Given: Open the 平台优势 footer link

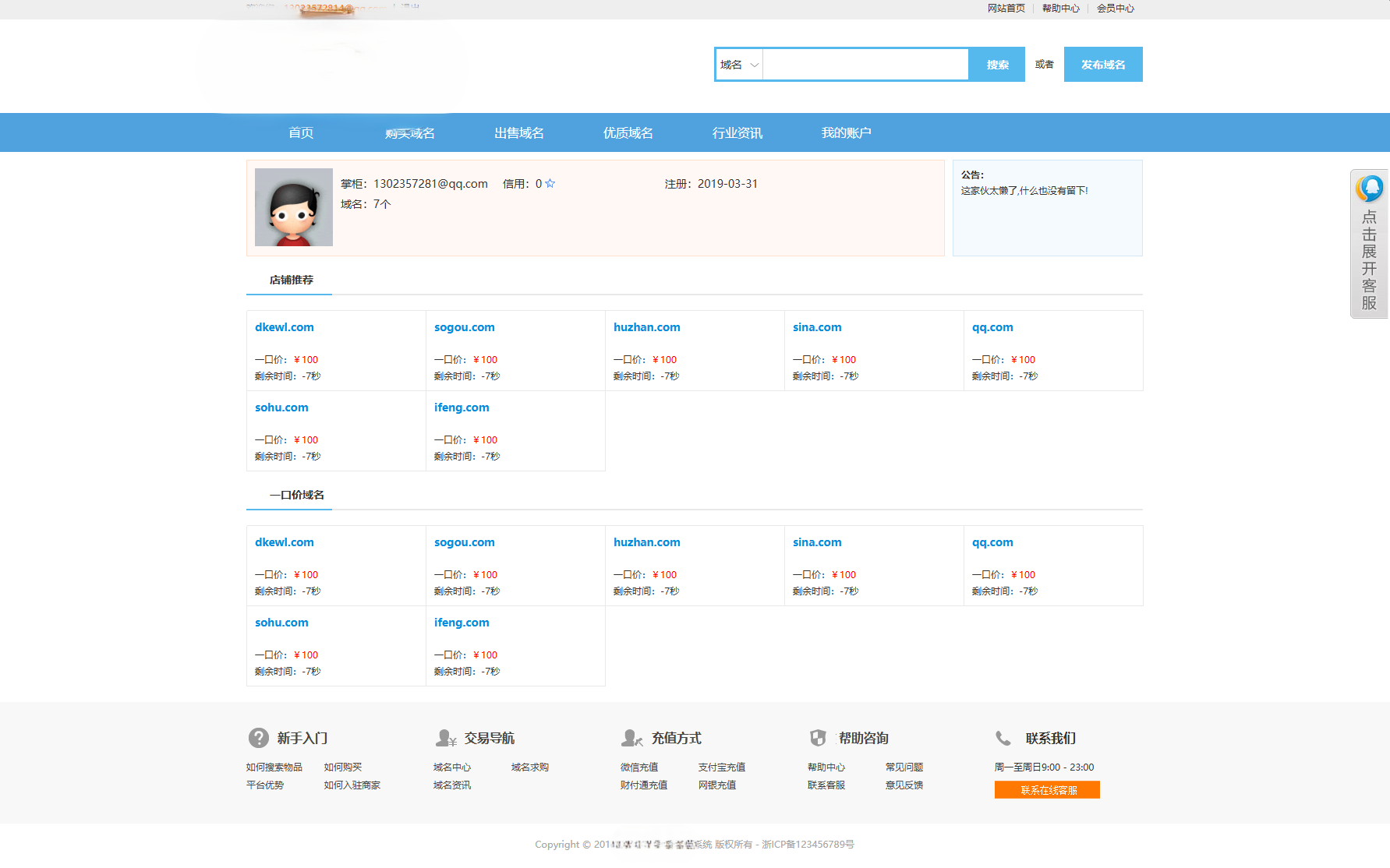Looking at the screenshot, I should coord(265,785).
